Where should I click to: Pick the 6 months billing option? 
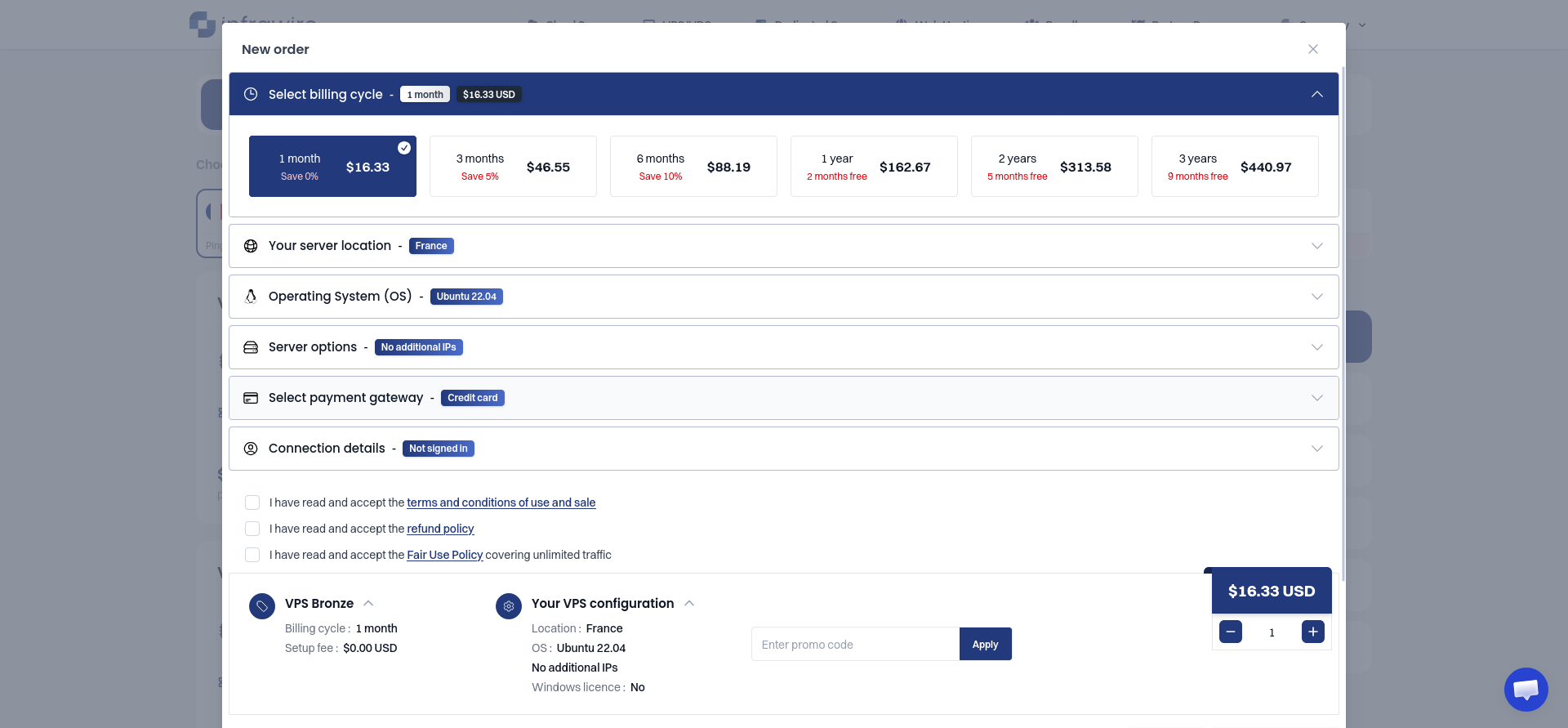pyautogui.click(x=693, y=167)
